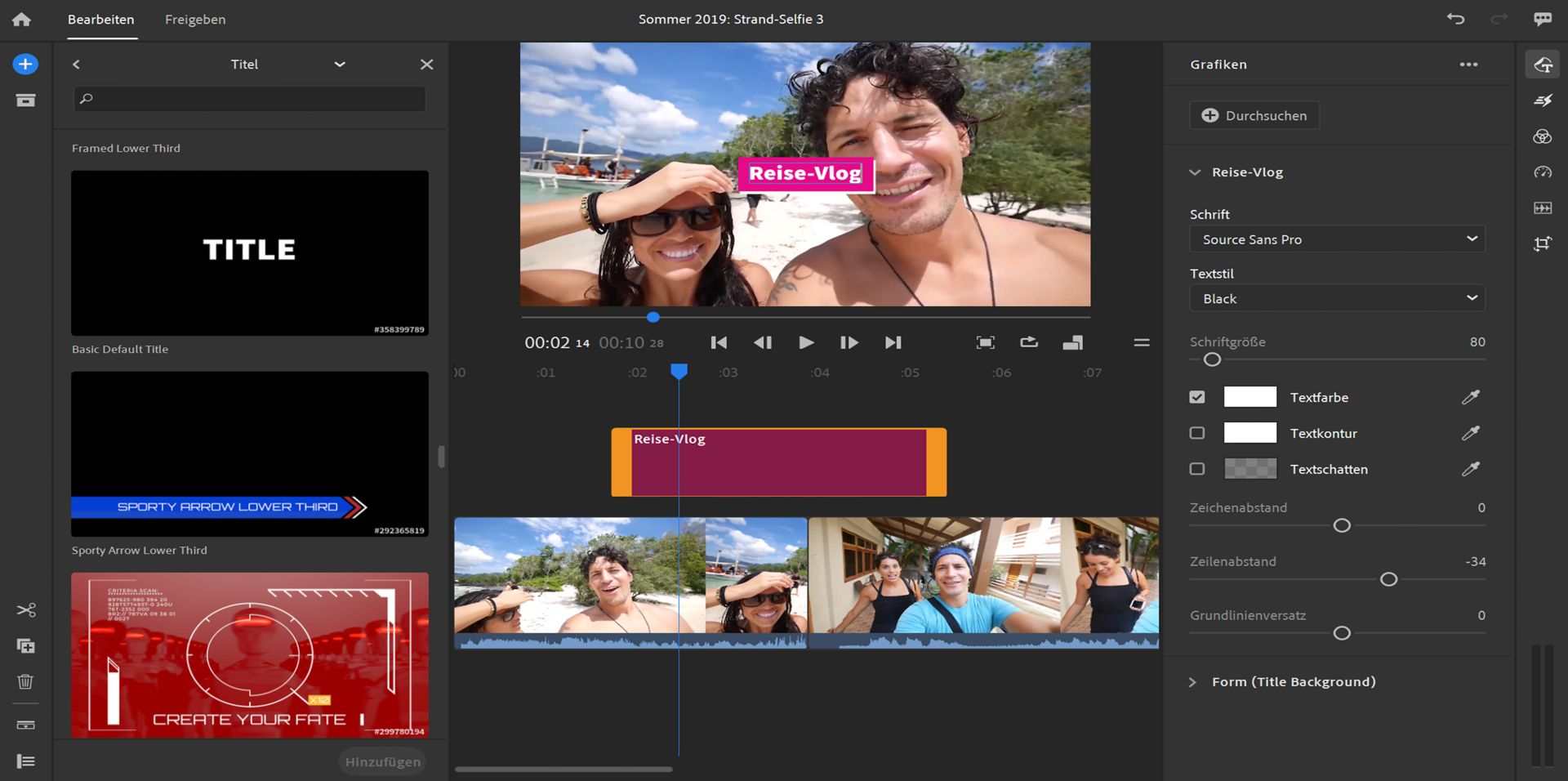Click the undo arrow icon
The height and width of the screenshot is (781, 1568).
(x=1455, y=19)
